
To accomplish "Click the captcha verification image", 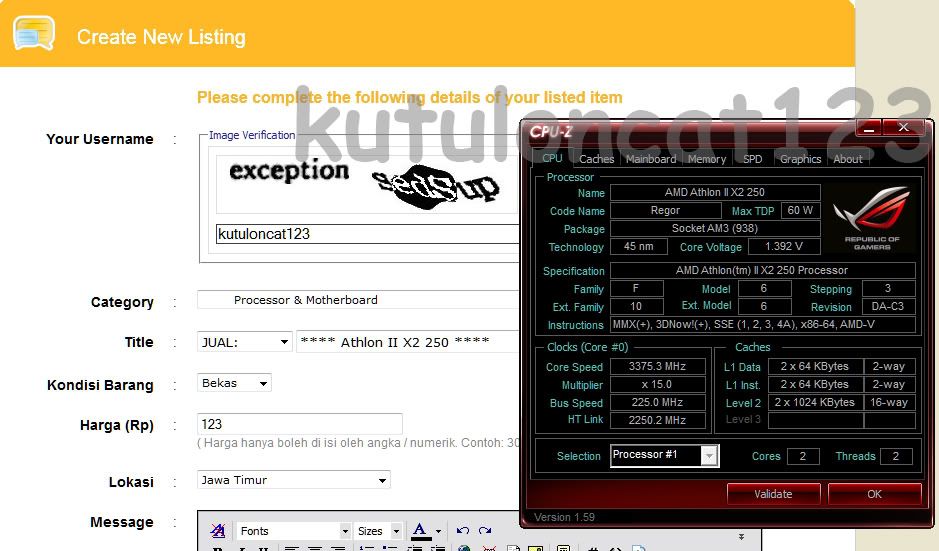I will point(366,183).
